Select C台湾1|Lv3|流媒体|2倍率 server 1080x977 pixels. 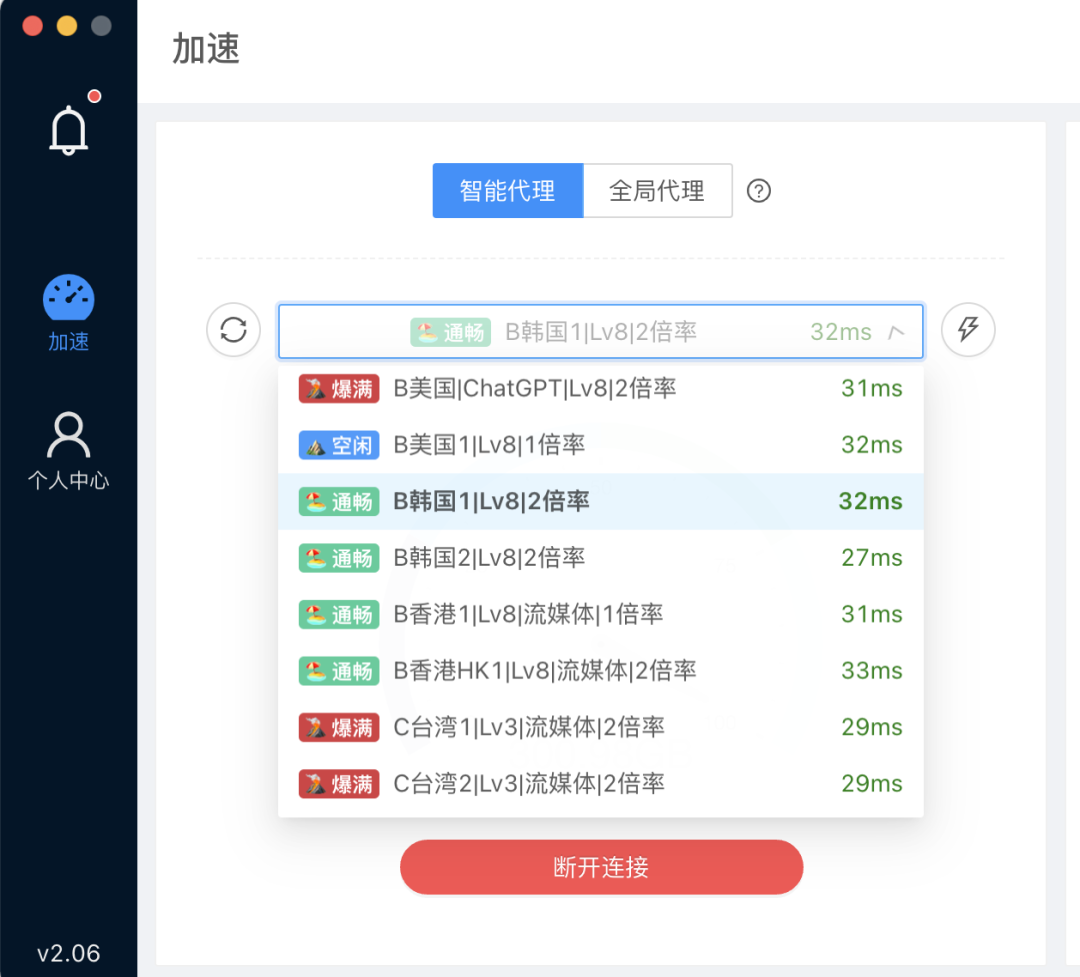529,727
